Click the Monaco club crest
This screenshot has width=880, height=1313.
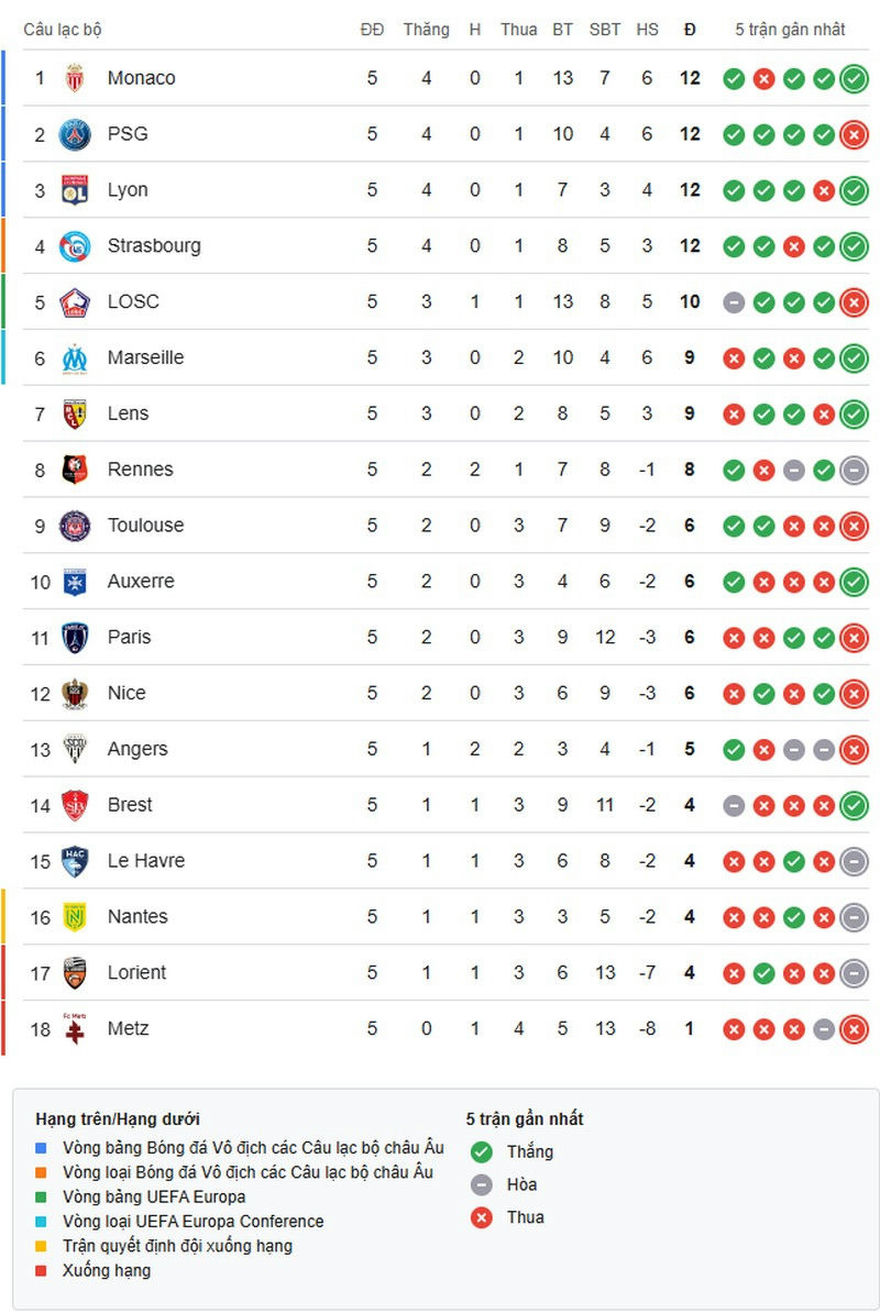click(x=75, y=78)
